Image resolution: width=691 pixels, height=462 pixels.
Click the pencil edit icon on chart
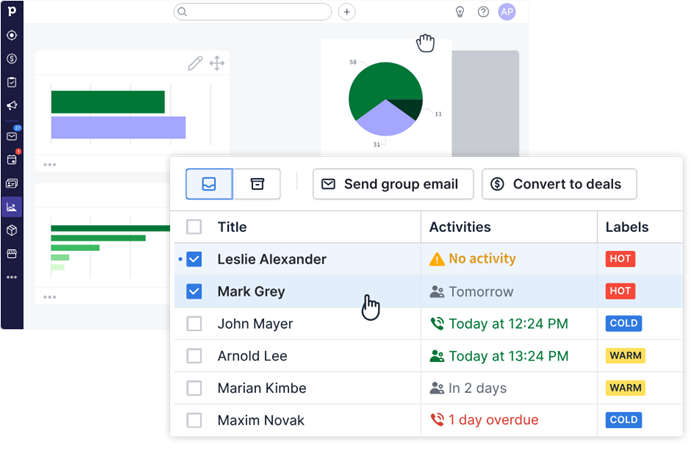(x=195, y=63)
